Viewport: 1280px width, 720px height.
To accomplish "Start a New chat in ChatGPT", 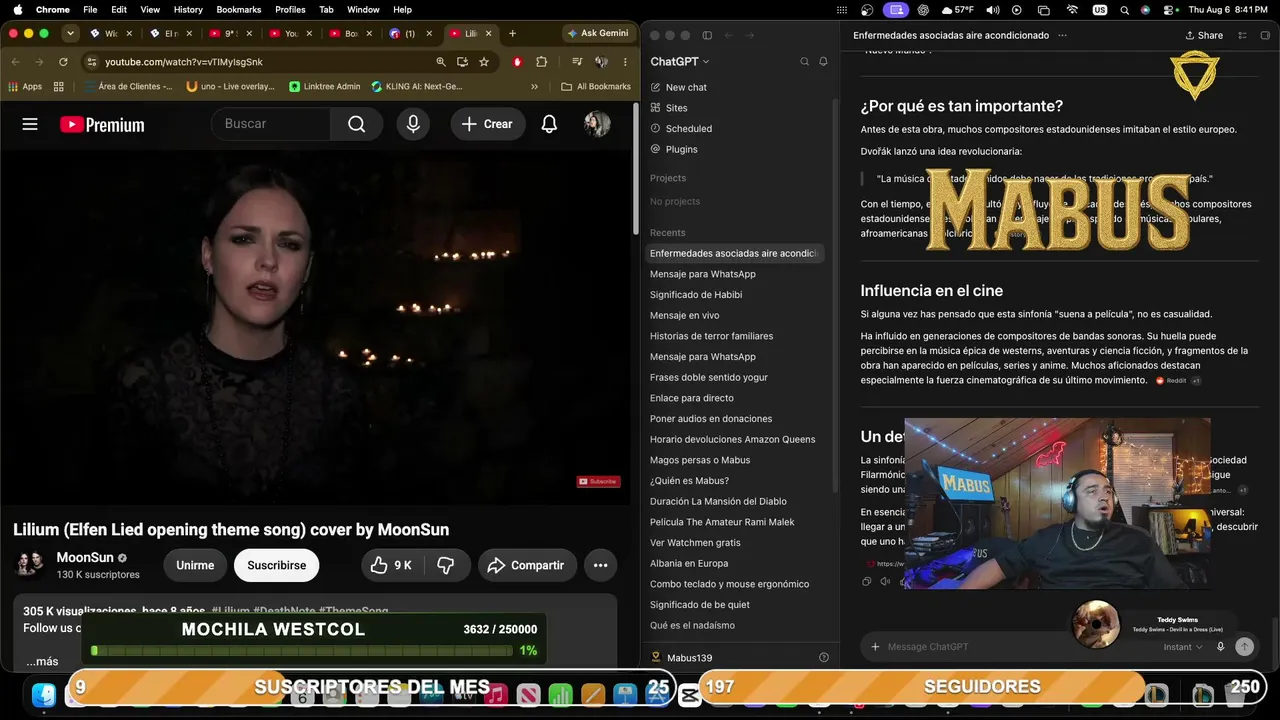I will pyautogui.click(x=678, y=87).
